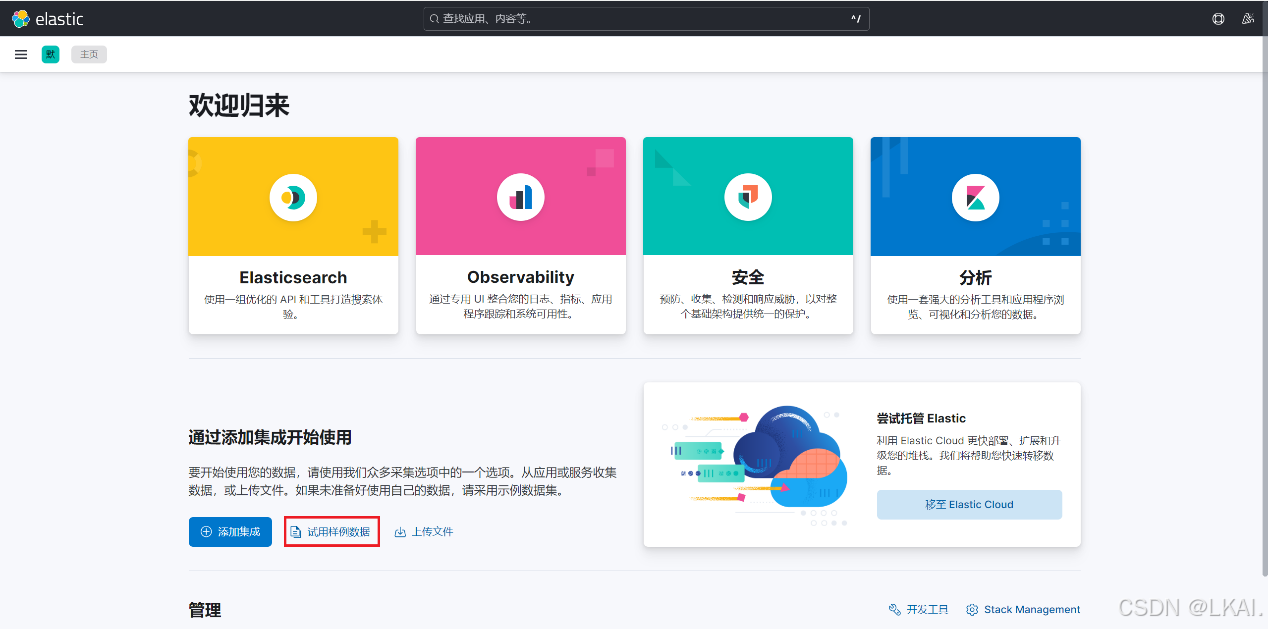Click the Kibana analytics logo icon
This screenshot has width=1268, height=629.
point(976,197)
